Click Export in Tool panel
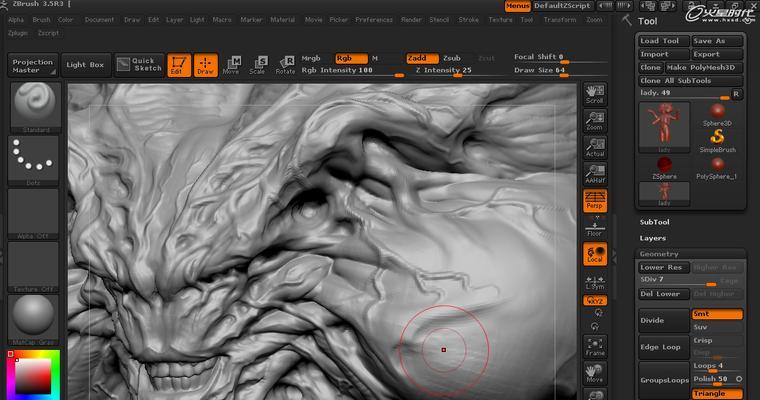Screen dimensions: 760x400 717,54
